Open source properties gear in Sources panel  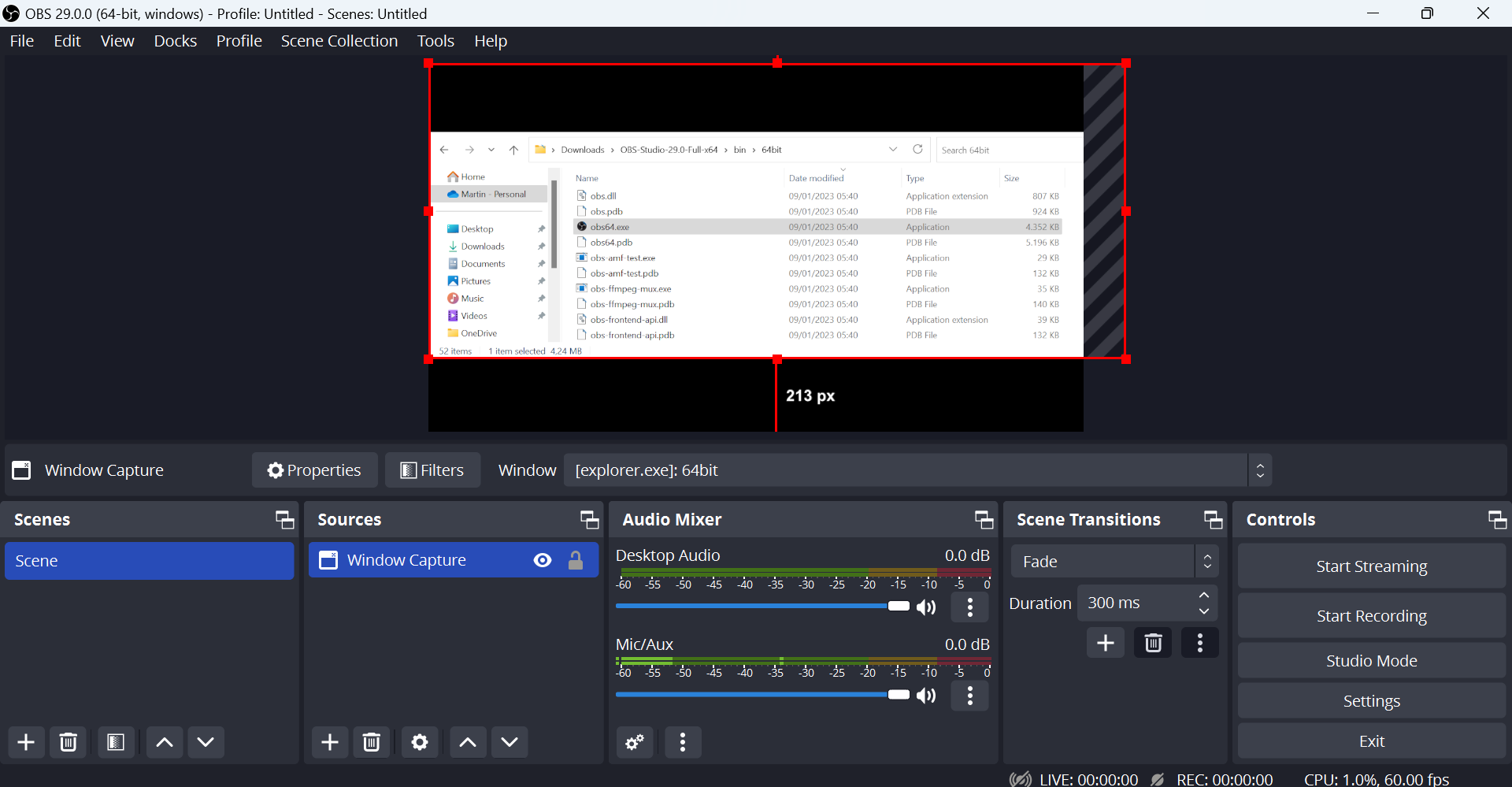tap(420, 742)
